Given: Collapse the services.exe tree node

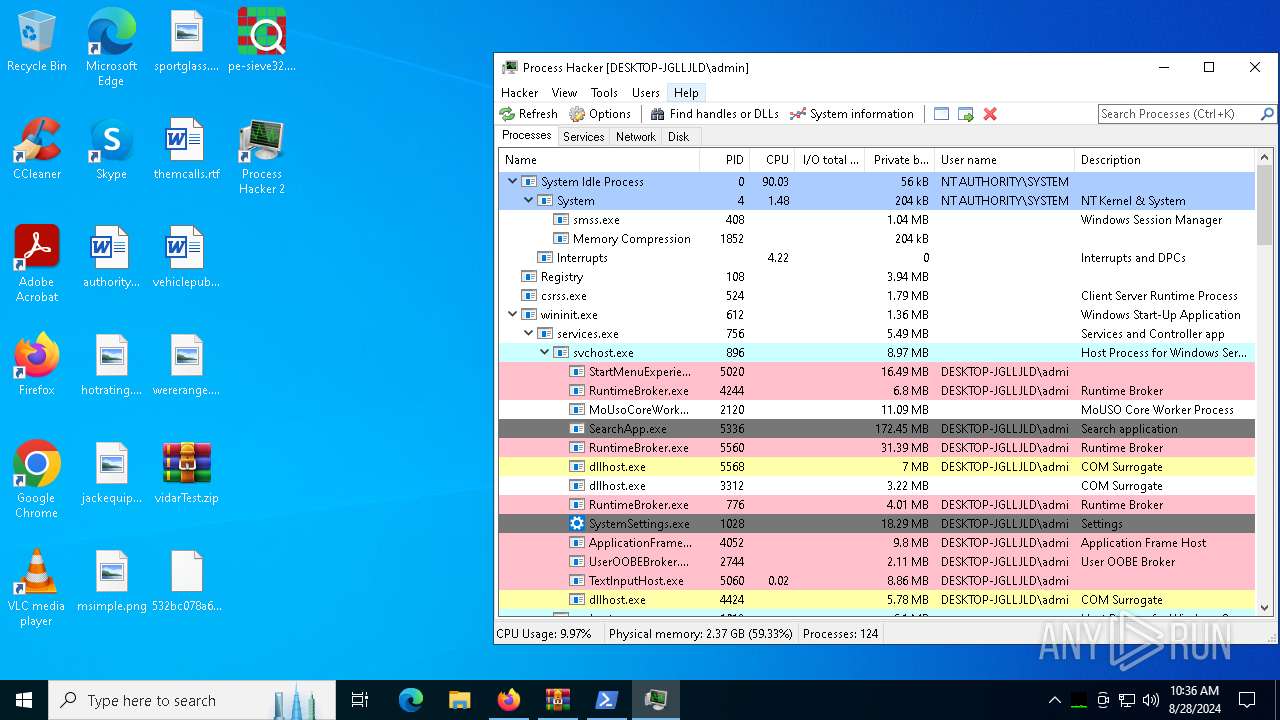Looking at the screenshot, I should click(529, 334).
